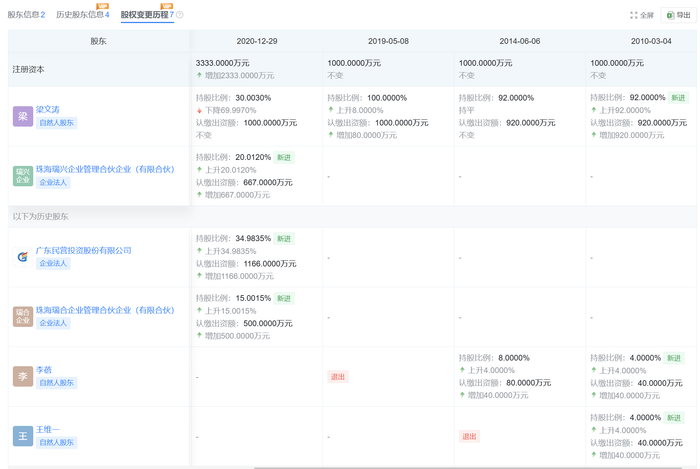Click 新进 badge in 广东民营投资 row
Viewport: 700px width, 469px height.
[x=284, y=239]
